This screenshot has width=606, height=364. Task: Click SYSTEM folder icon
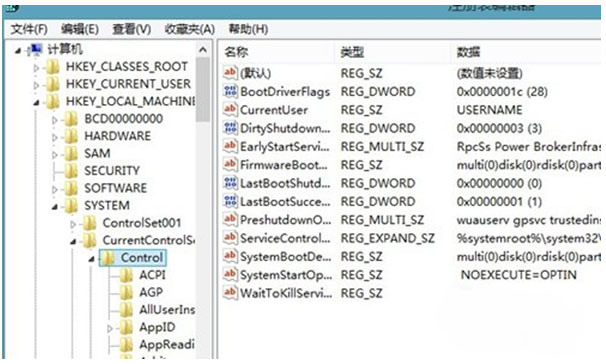71,206
